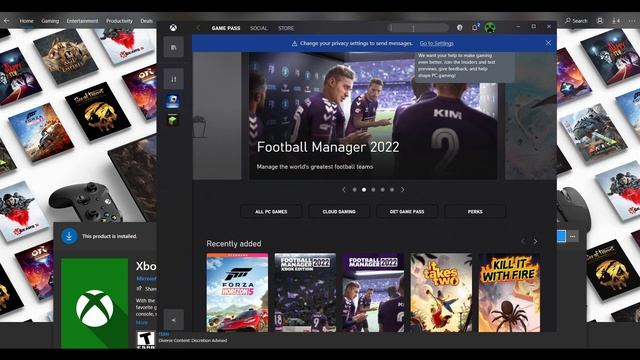Click the blue download icon near installed message
The image size is (640, 360).
pyautogui.click(x=69, y=236)
